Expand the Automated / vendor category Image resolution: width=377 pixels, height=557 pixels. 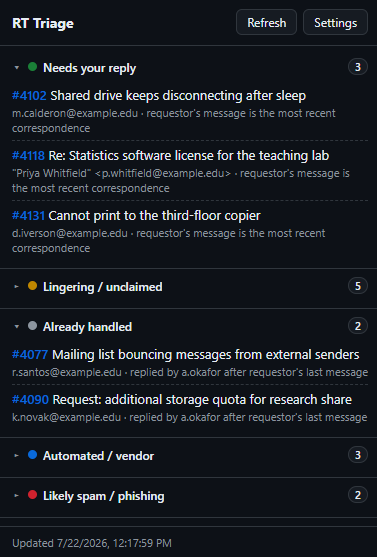click(x=189, y=456)
